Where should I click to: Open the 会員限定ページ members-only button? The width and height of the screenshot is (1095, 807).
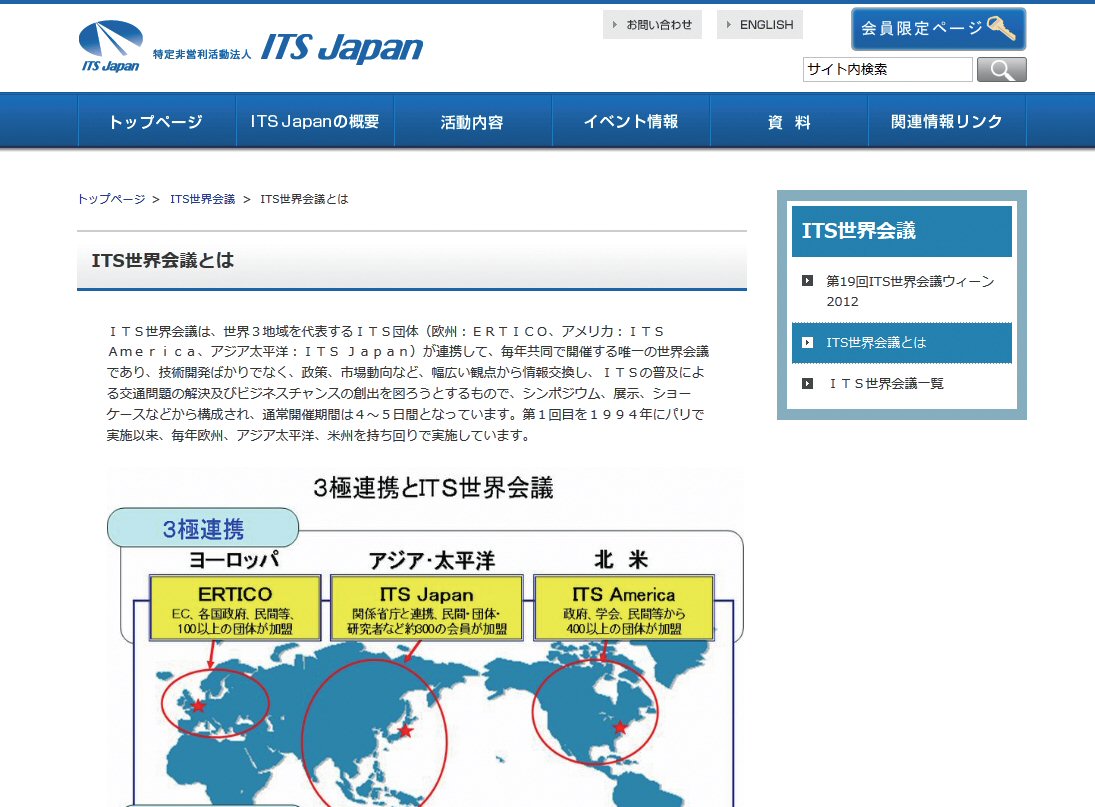point(939,29)
